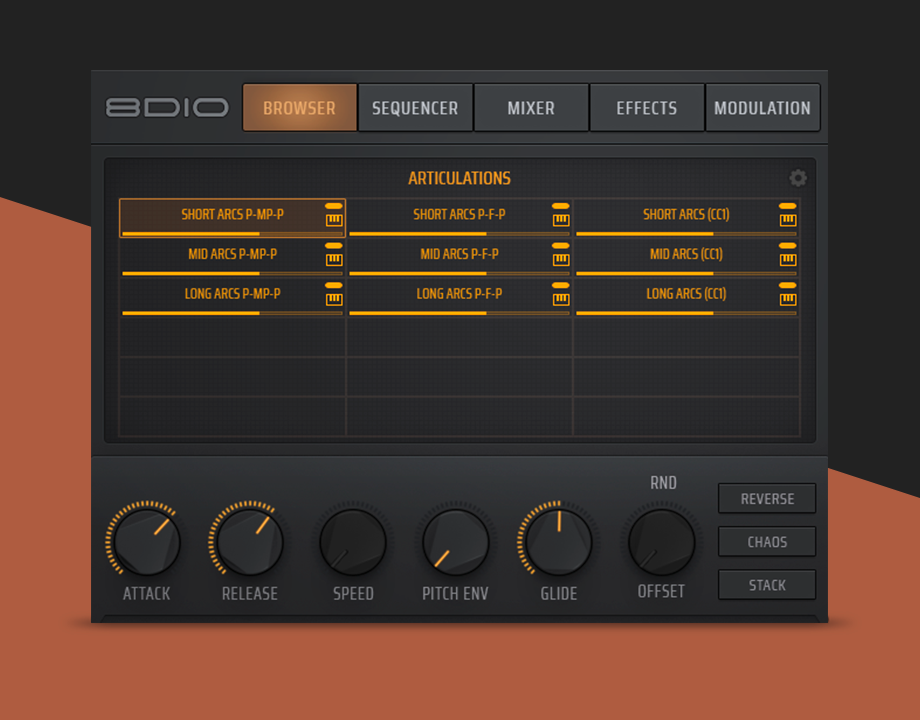Click keyboard icon on Short Arcs (CC1)

(788, 220)
